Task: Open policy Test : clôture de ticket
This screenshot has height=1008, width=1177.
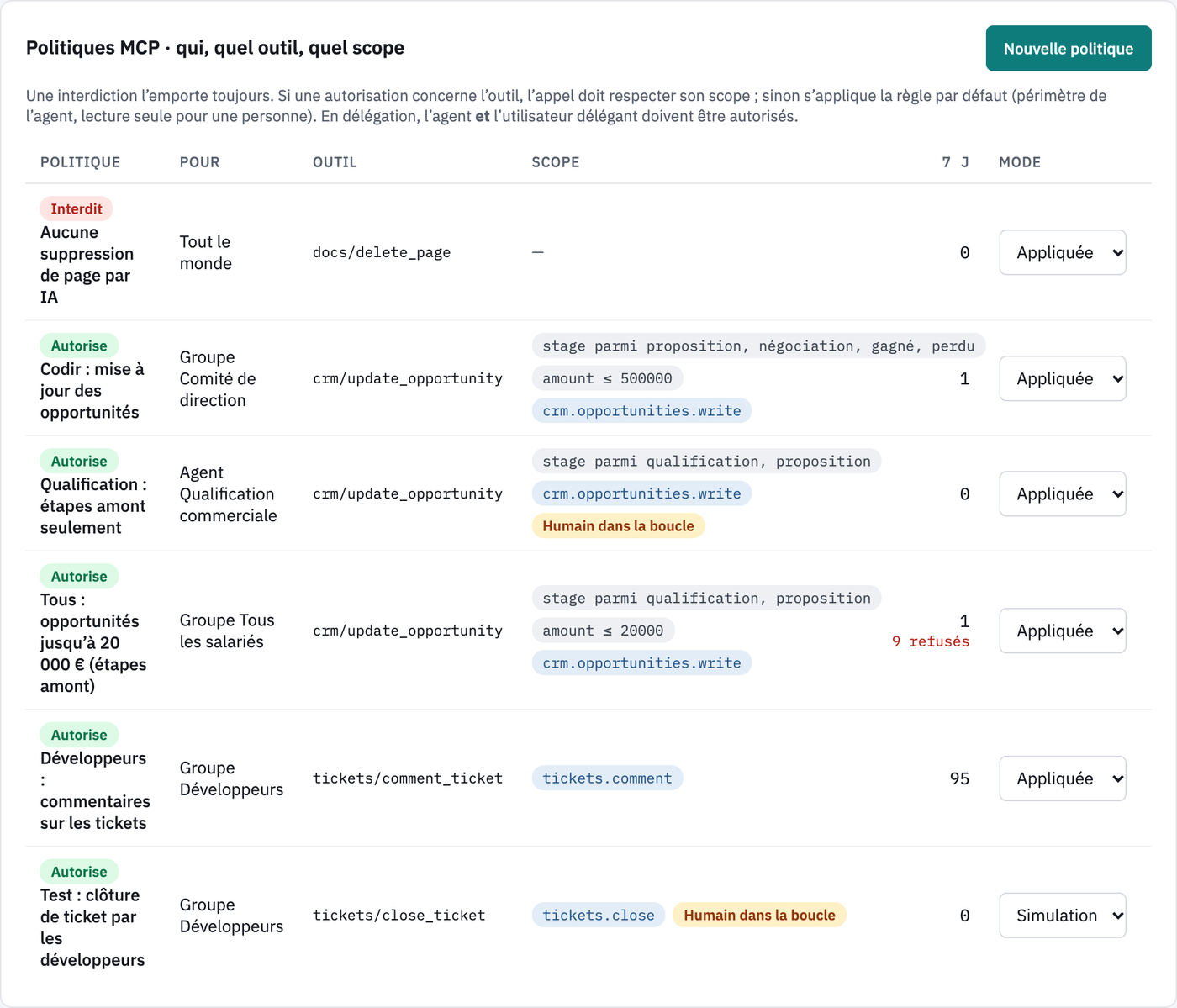Action: pos(92,927)
